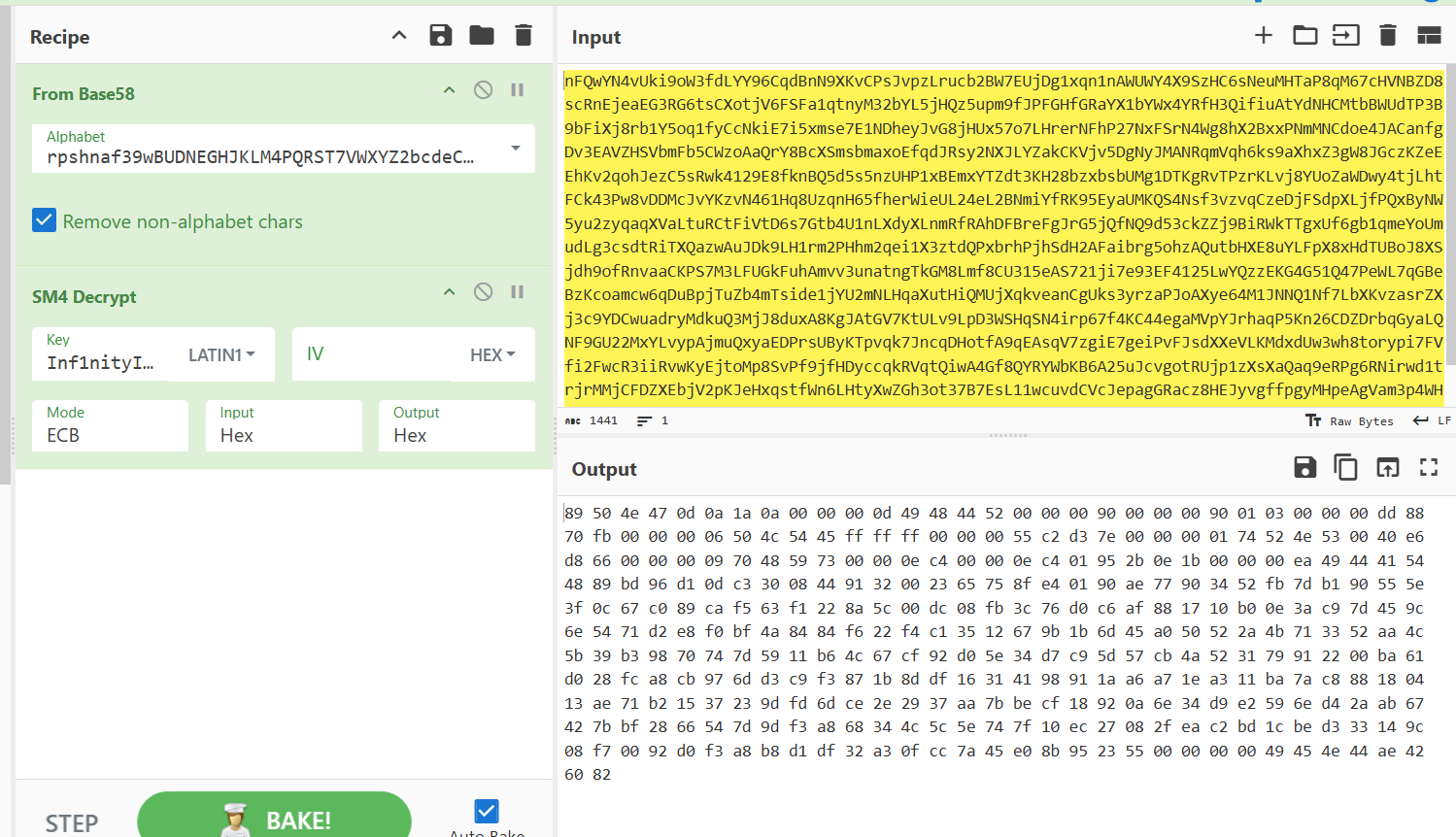Toggle Remove non-alphabet chars checkbox
The image size is (1456, 837).
click(x=45, y=220)
